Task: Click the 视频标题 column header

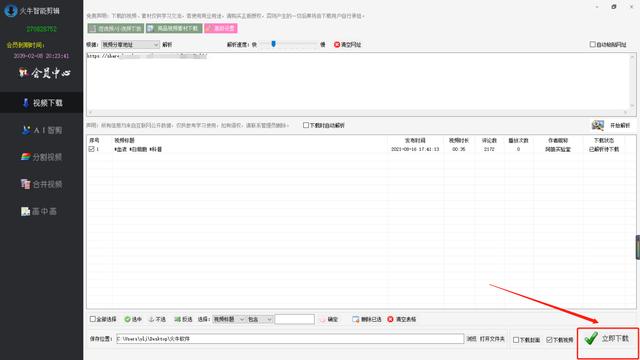Action: (124, 140)
